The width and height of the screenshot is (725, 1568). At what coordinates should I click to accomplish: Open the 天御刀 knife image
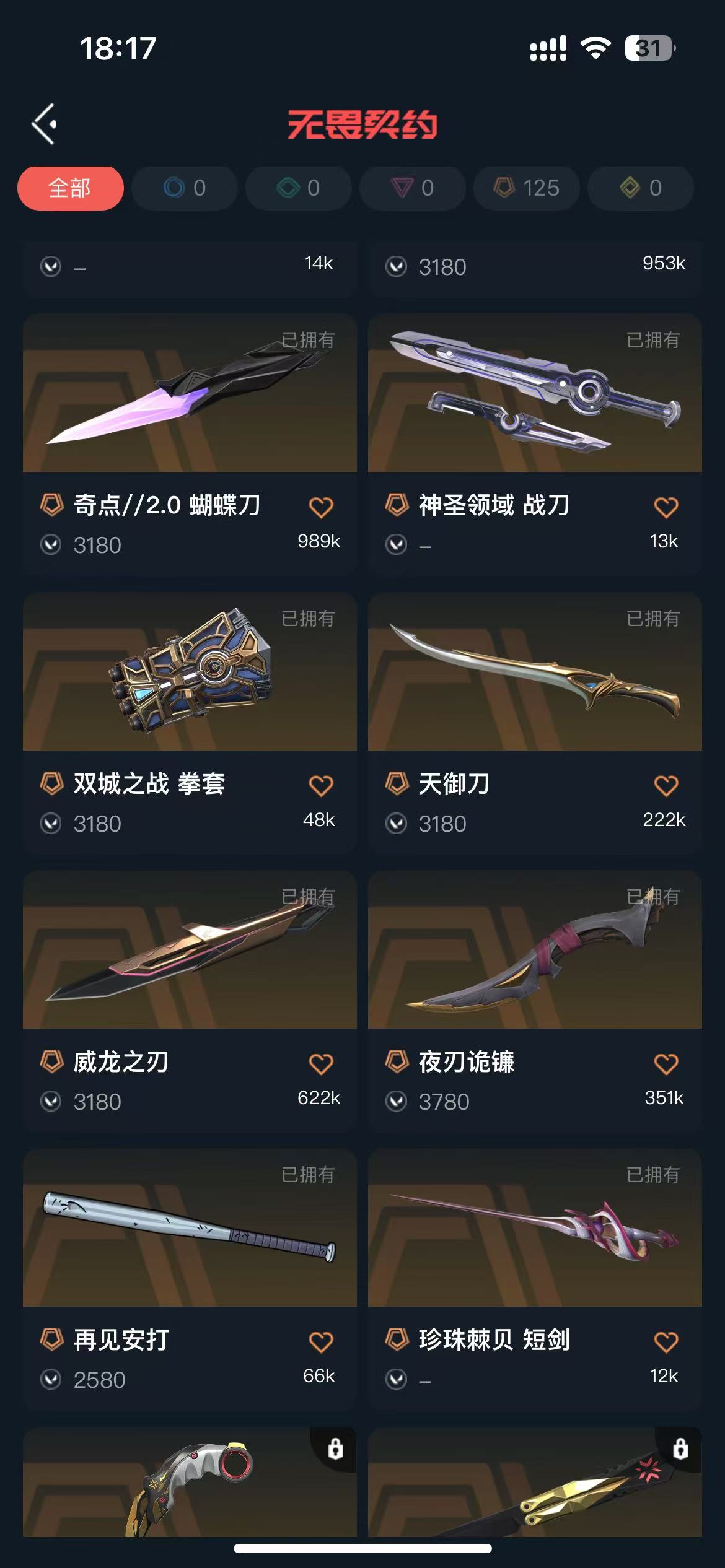(x=535, y=671)
